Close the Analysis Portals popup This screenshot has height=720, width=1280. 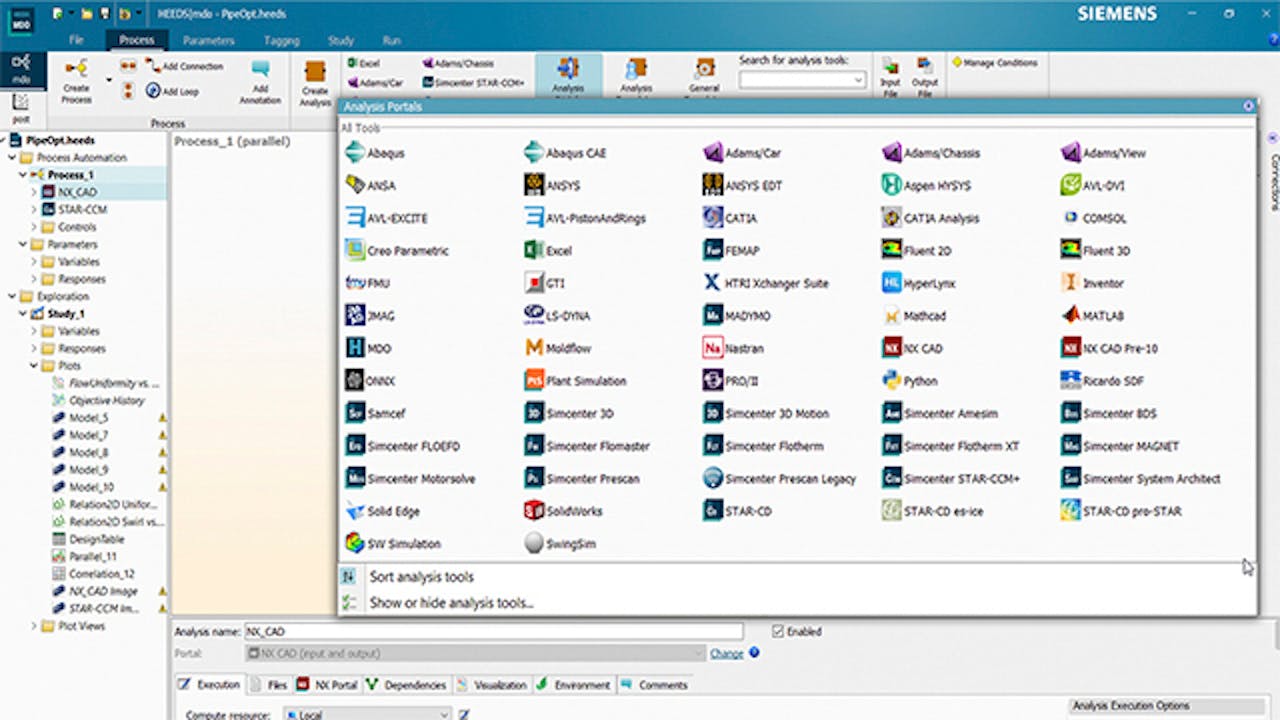pos(1248,105)
